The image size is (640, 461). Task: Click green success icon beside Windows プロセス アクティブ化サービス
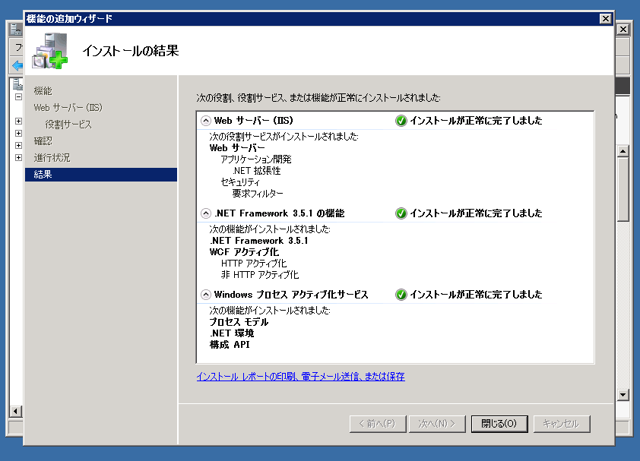coord(401,294)
